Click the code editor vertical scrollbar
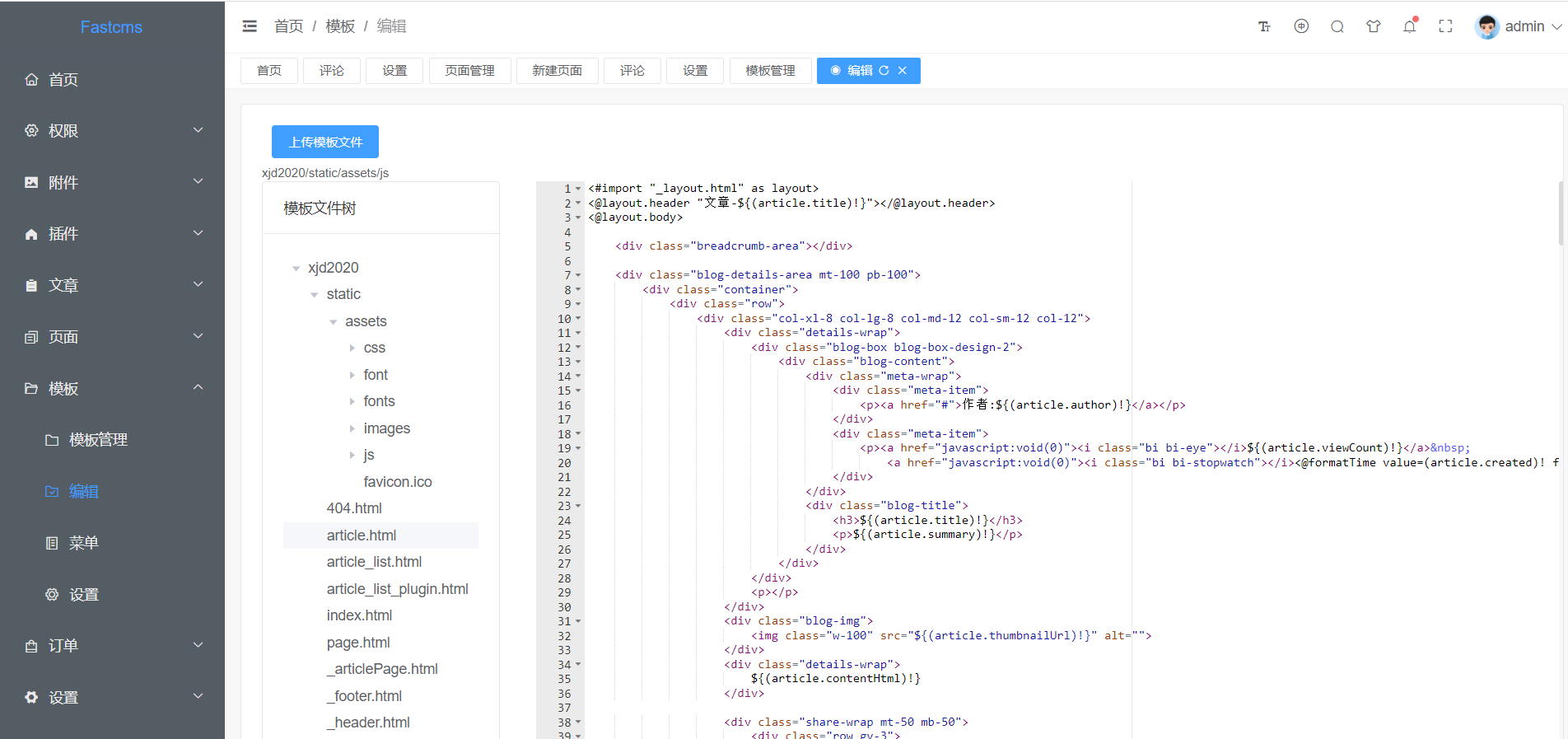This screenshot has width=1568, height=739. coord(1561,213)
